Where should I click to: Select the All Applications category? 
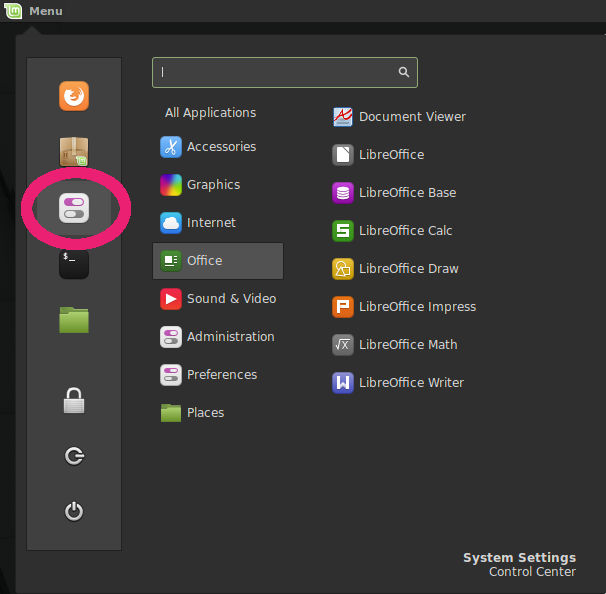tap(211, 112)
